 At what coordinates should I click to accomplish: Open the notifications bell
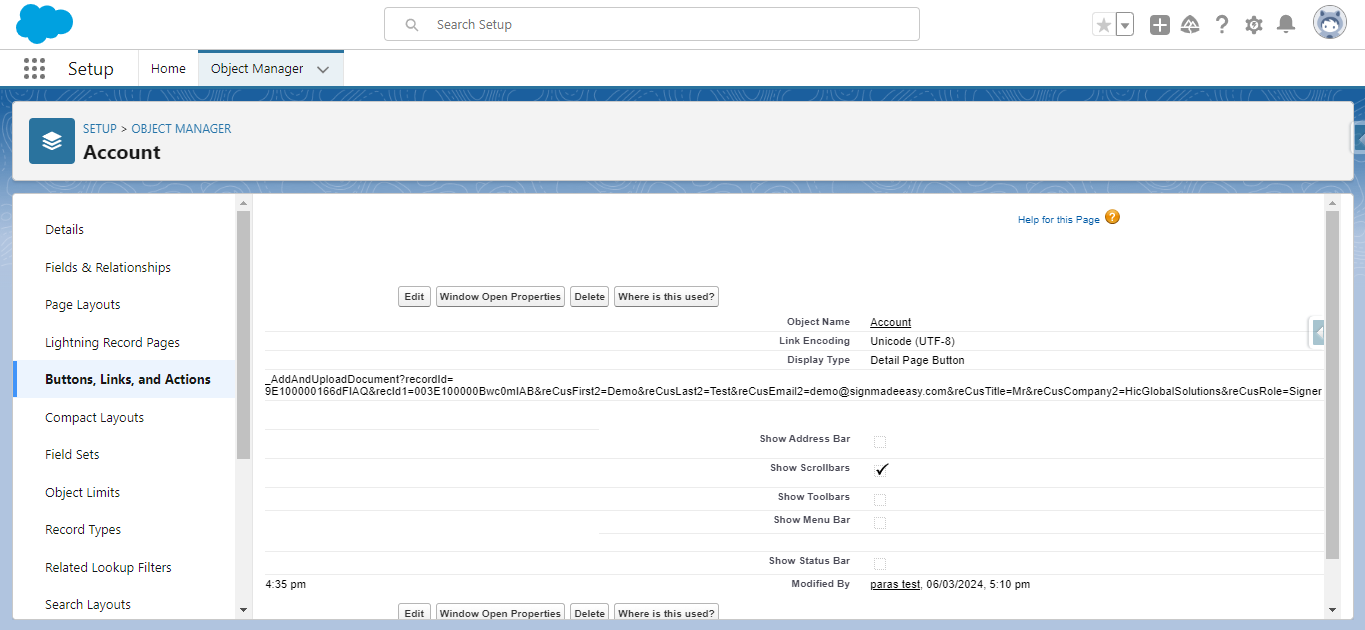(1287, 25)
